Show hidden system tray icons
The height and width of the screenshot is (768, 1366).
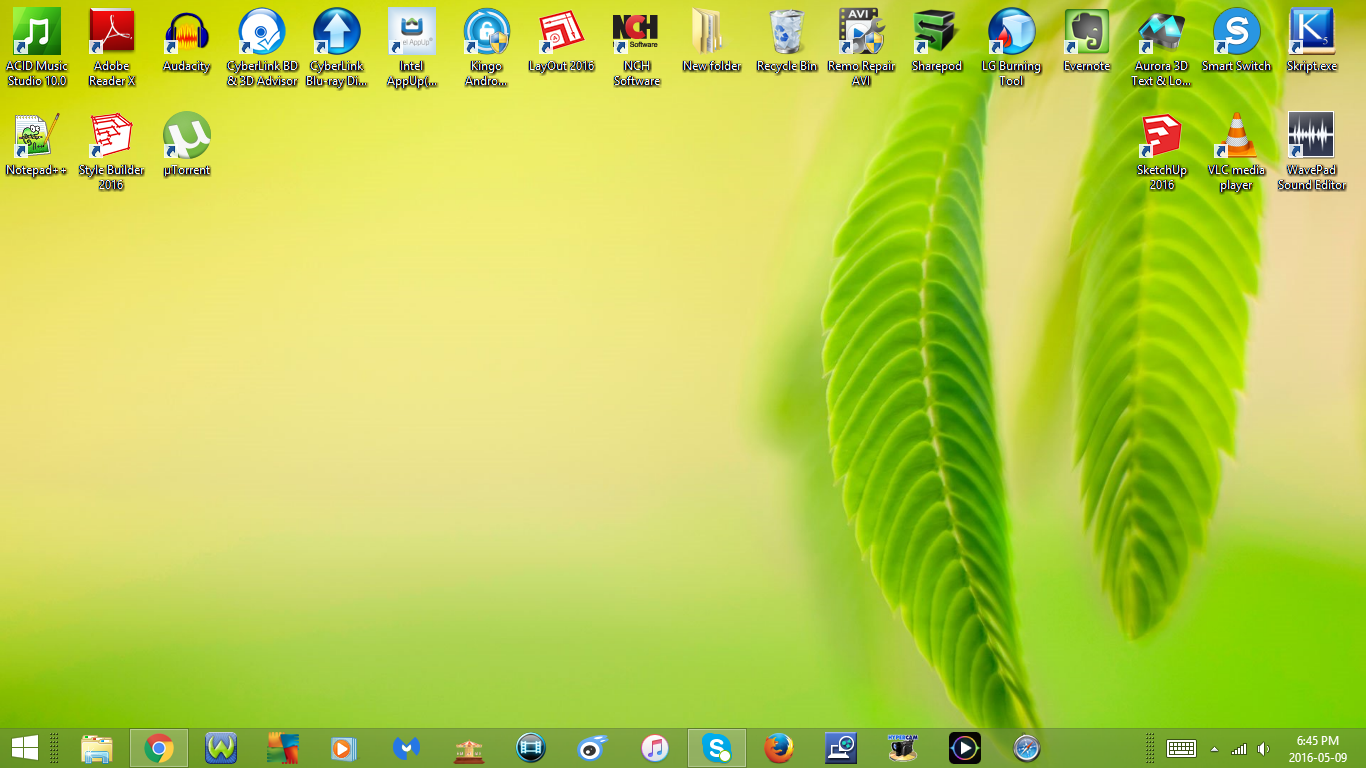(x=1214, y=749)
